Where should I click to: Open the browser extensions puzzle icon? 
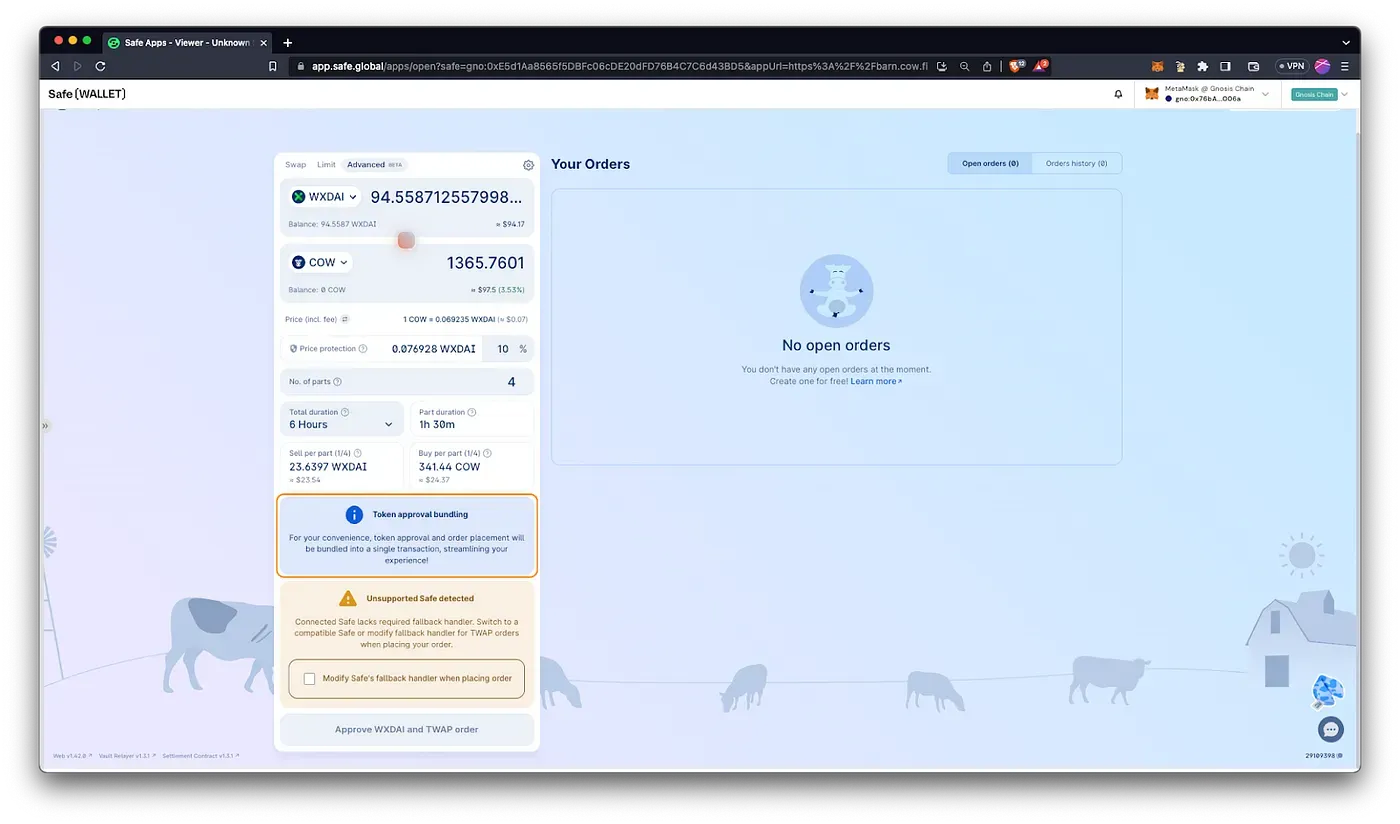coord(1203,66)
